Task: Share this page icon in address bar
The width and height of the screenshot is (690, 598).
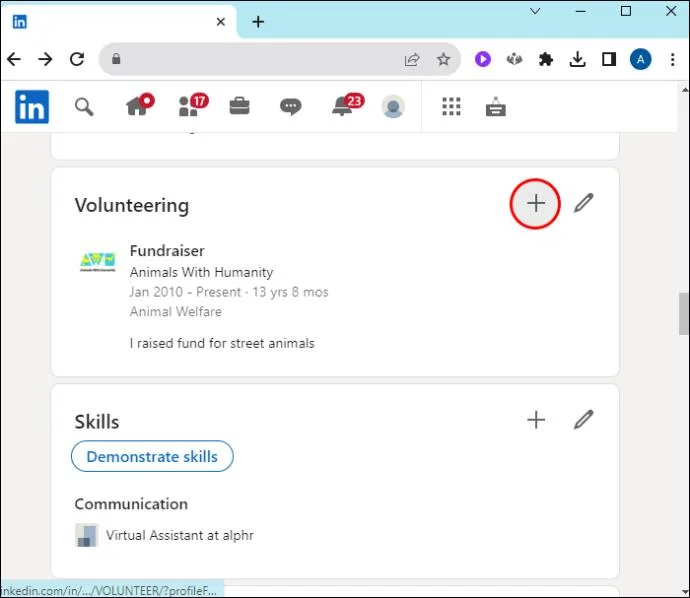Action: point(412,59)
